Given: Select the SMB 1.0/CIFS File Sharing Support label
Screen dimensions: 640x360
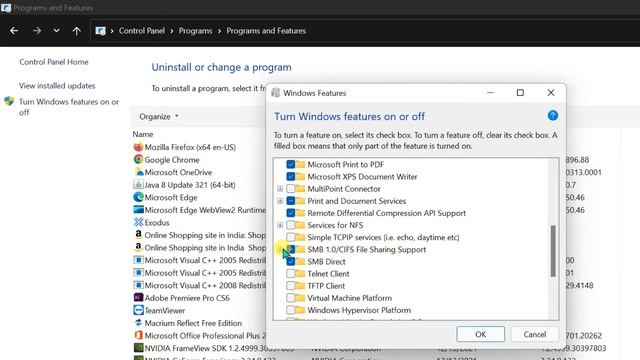Looking at the screenshot, I should tap(367, 249).
